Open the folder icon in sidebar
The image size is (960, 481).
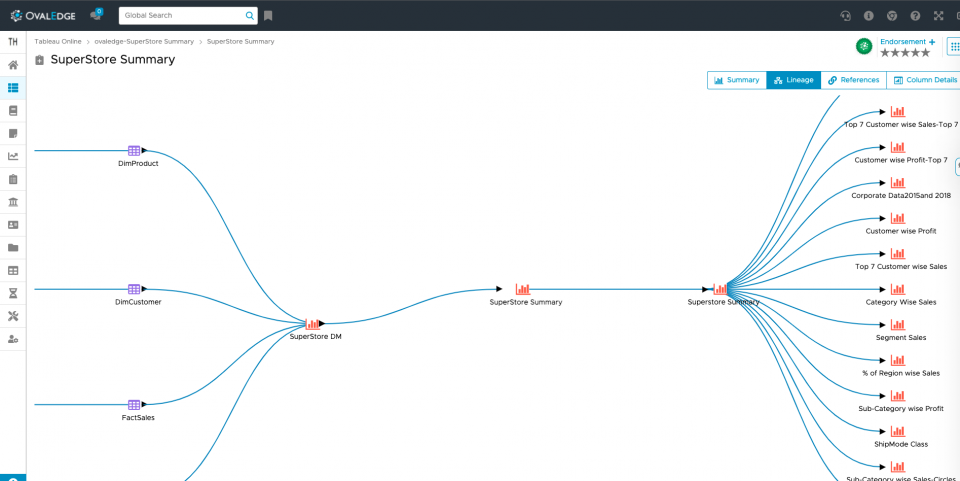pyautogui.click(x=13, y=248)
